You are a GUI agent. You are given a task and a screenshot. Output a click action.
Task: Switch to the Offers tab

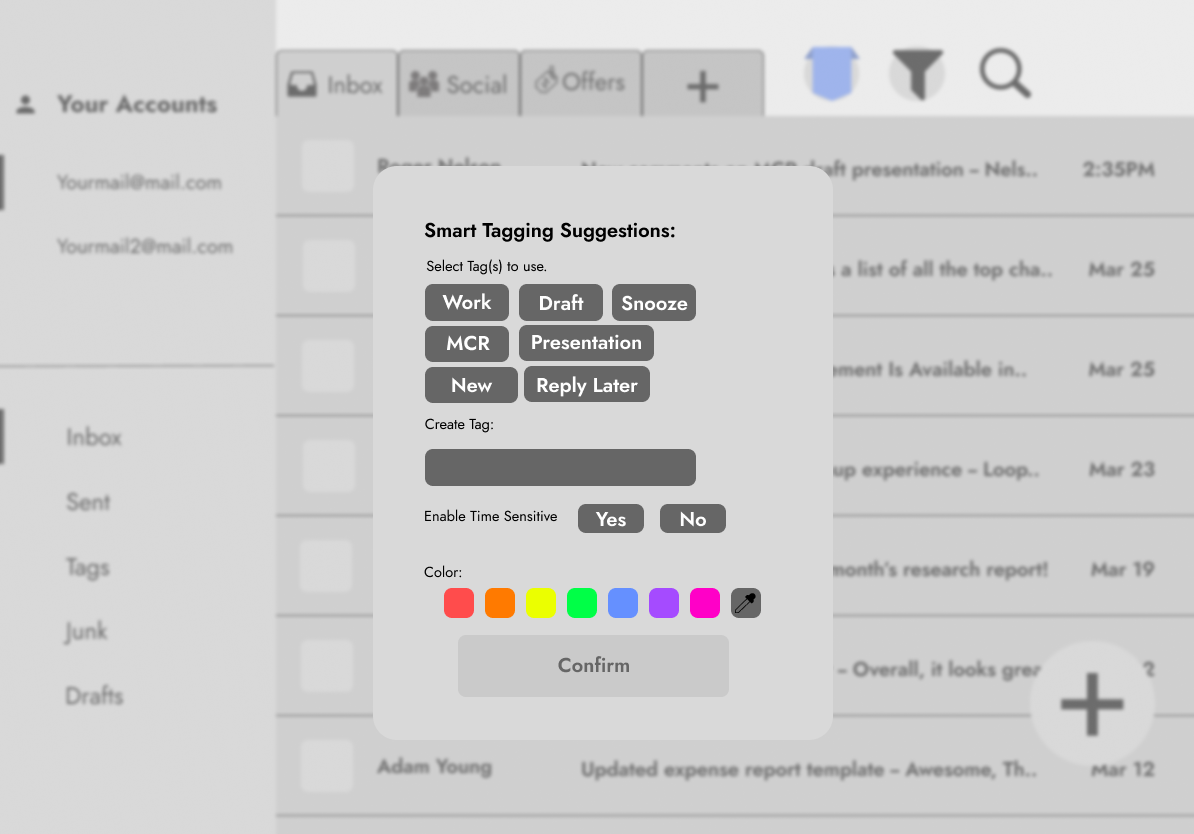tap(581, 84)
